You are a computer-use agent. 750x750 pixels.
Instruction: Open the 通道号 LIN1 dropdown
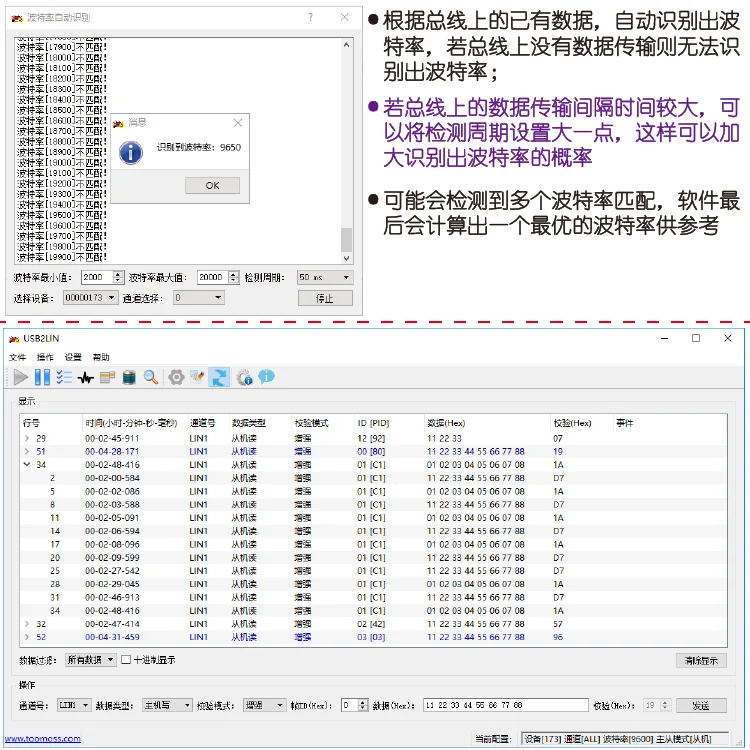click(74, 705)
